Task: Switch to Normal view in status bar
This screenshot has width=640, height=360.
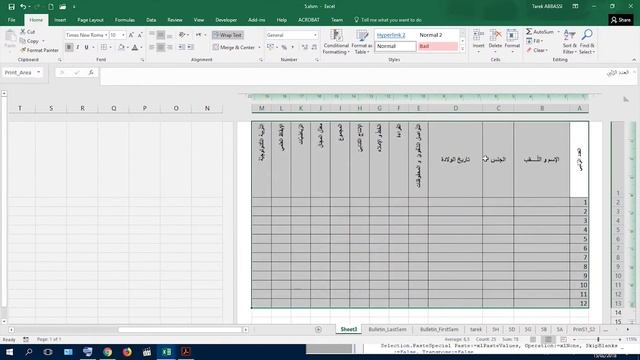Action: coord(533,340)
